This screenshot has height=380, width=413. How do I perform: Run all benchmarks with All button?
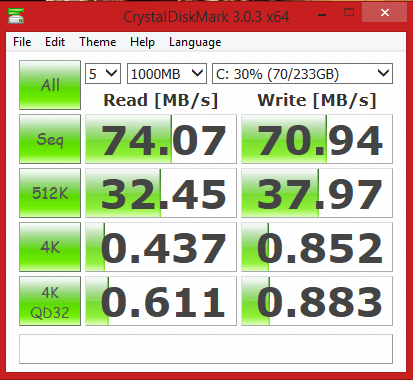pyautogui.click(x=50, y=85)
